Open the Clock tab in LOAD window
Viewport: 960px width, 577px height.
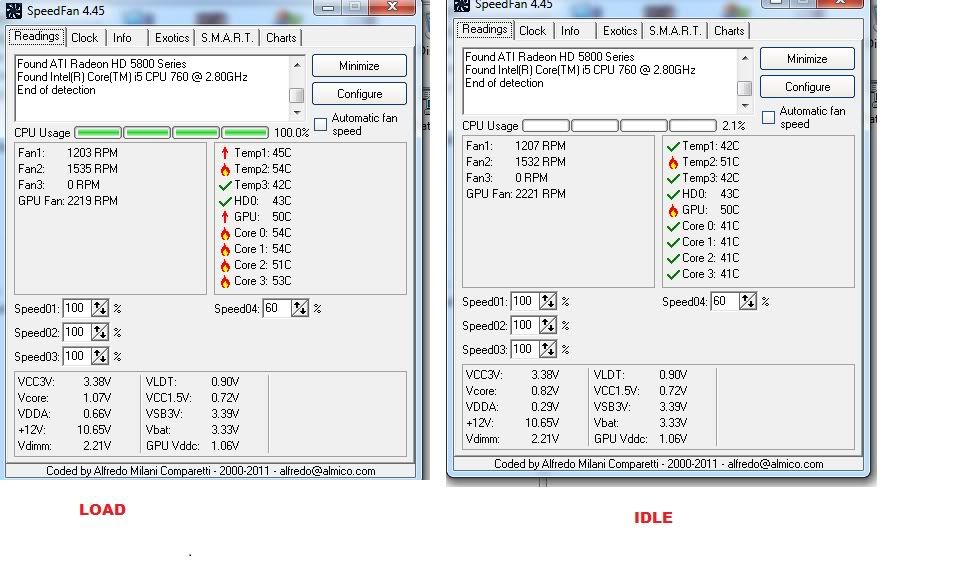coord(84,38)
